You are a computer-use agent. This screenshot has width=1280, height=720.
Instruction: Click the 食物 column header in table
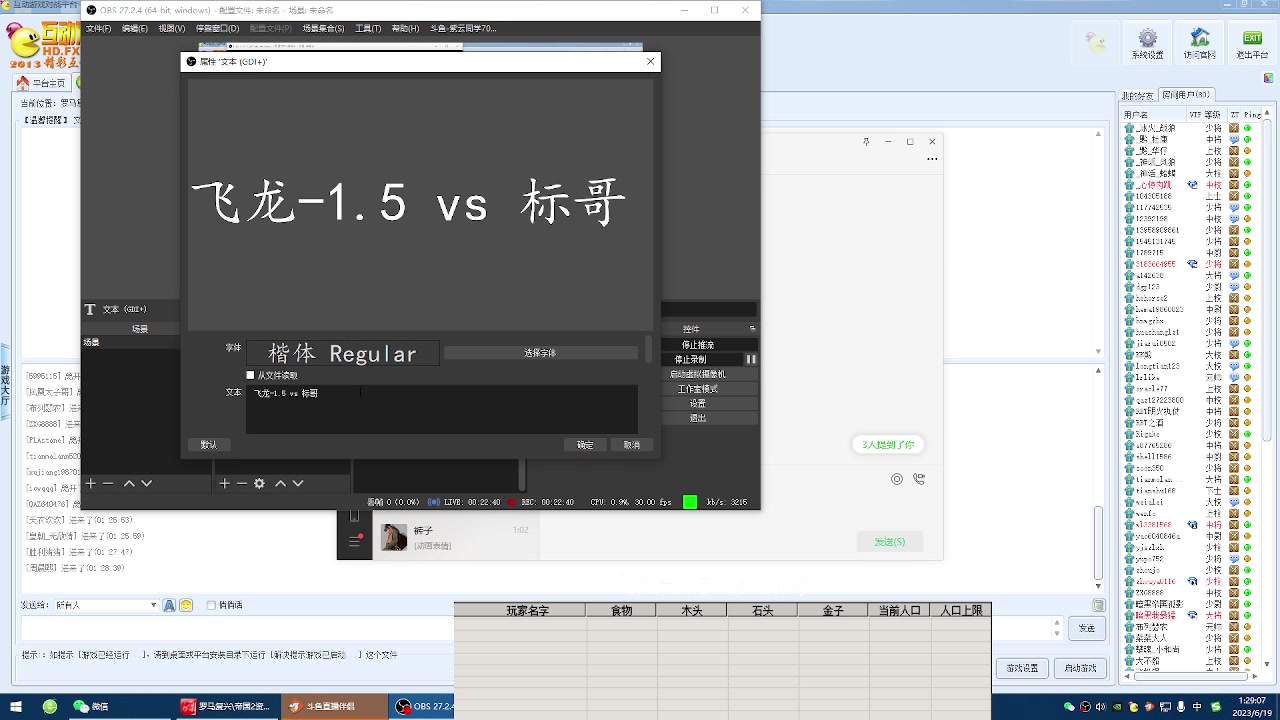[x=621, y=610]
